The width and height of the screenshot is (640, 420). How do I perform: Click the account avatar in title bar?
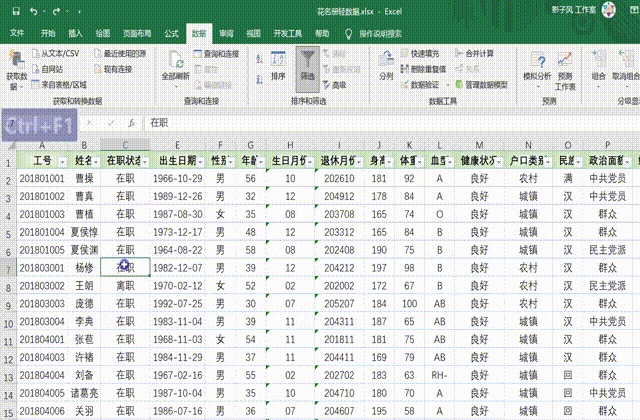point(609,10)
